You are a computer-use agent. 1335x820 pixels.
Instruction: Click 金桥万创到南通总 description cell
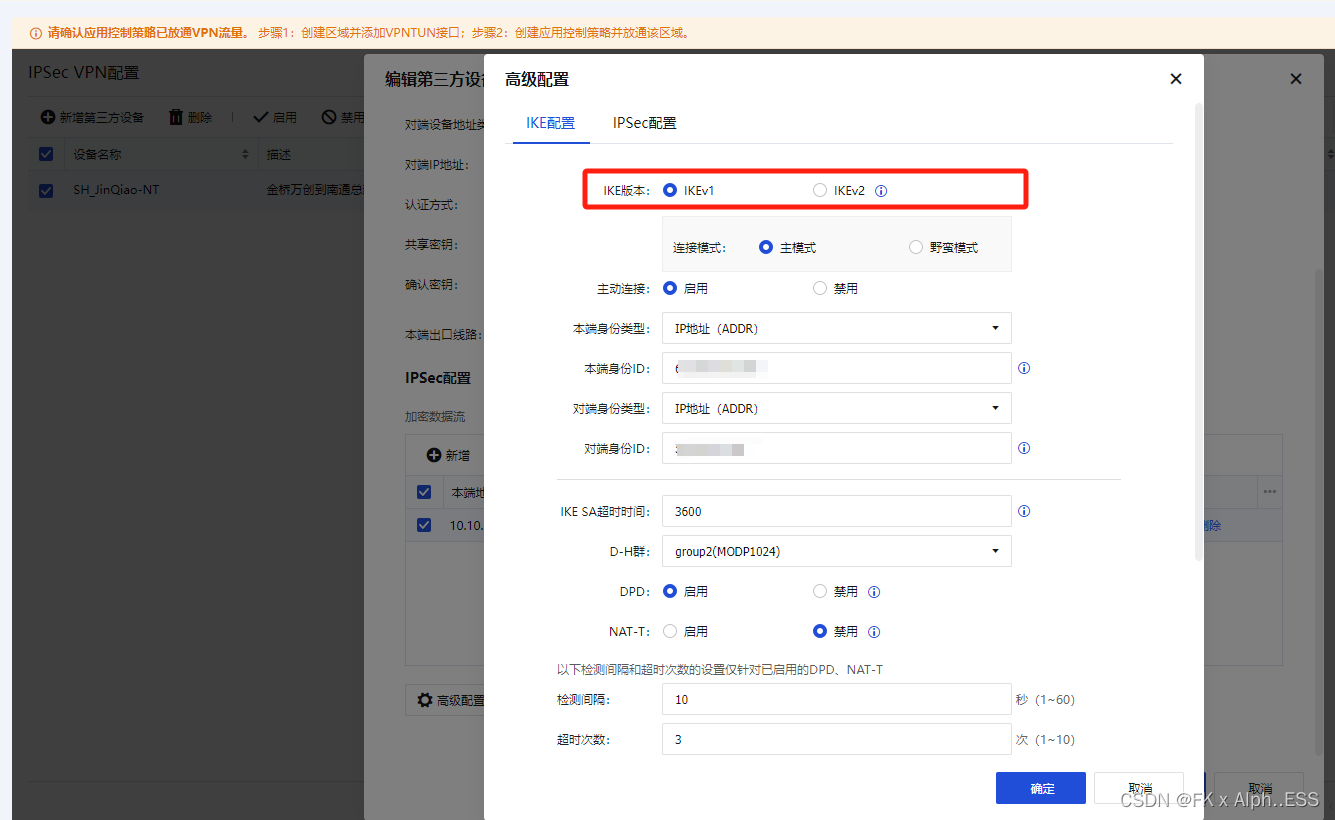tap(315, 190)
